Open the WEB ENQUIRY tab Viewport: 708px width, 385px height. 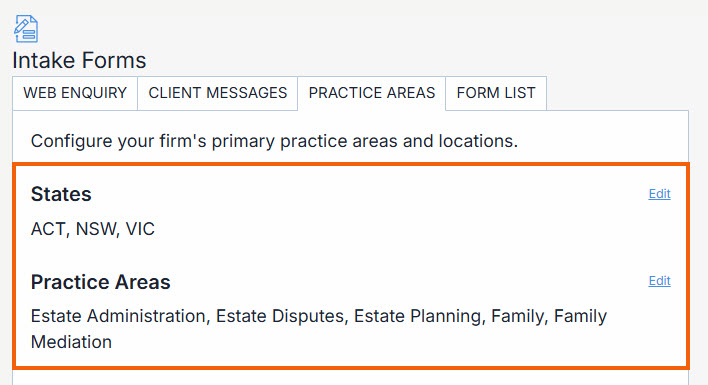click(75, 93)
